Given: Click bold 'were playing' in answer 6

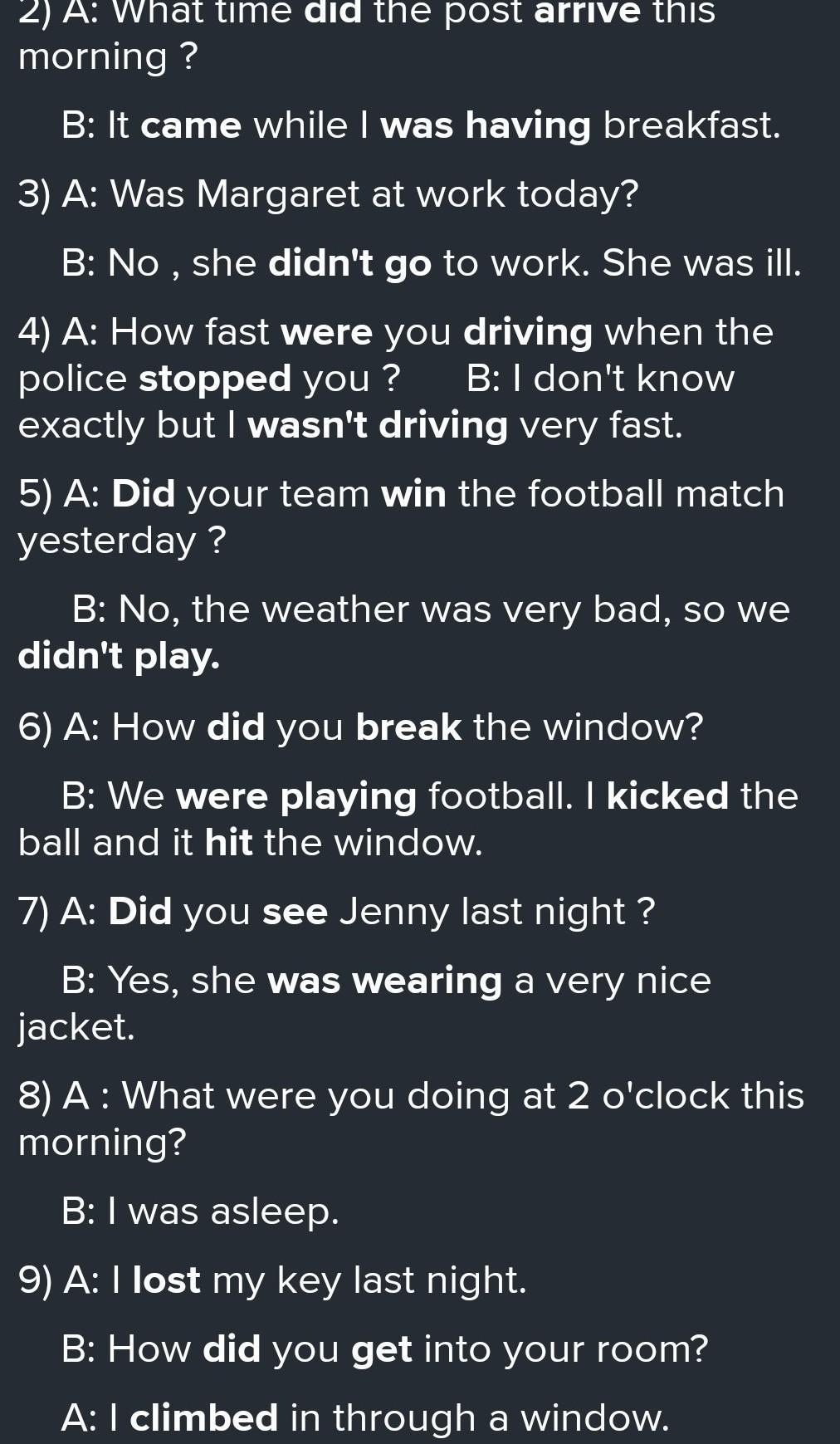Looking at the screenshot, I should (x=296, y=796).
